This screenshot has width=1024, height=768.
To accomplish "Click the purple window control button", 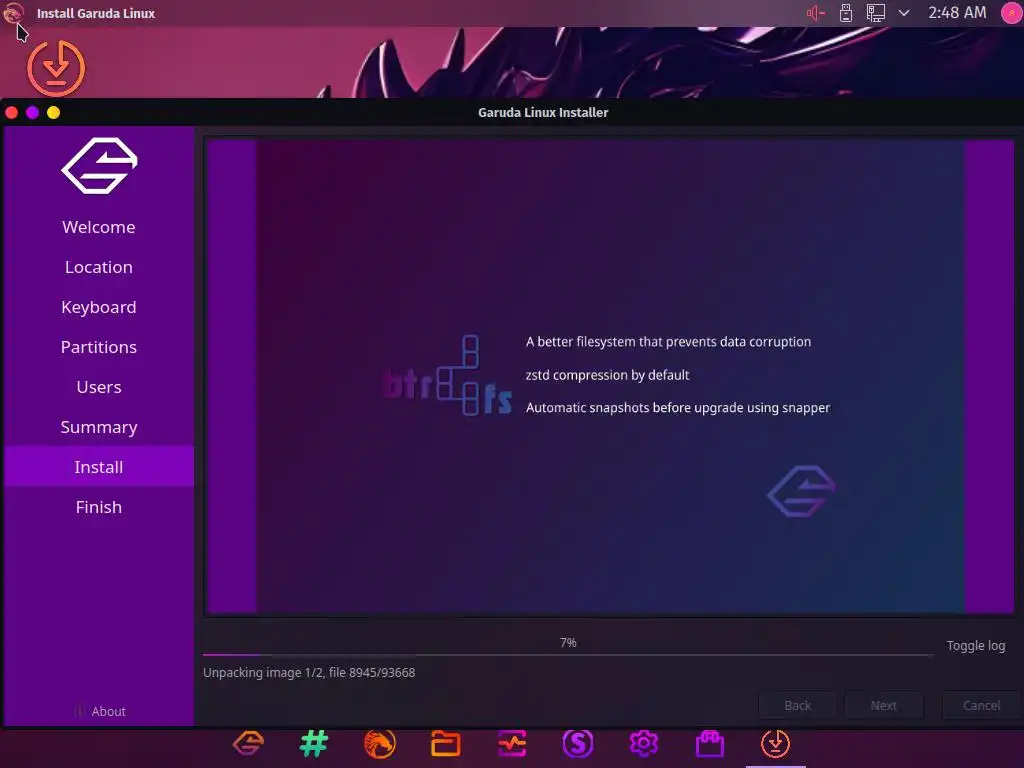I will 32,112.
